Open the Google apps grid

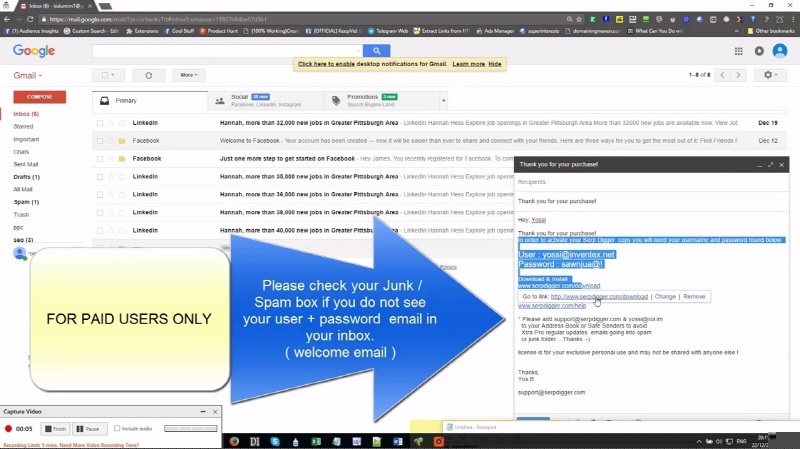pos(738,51)
